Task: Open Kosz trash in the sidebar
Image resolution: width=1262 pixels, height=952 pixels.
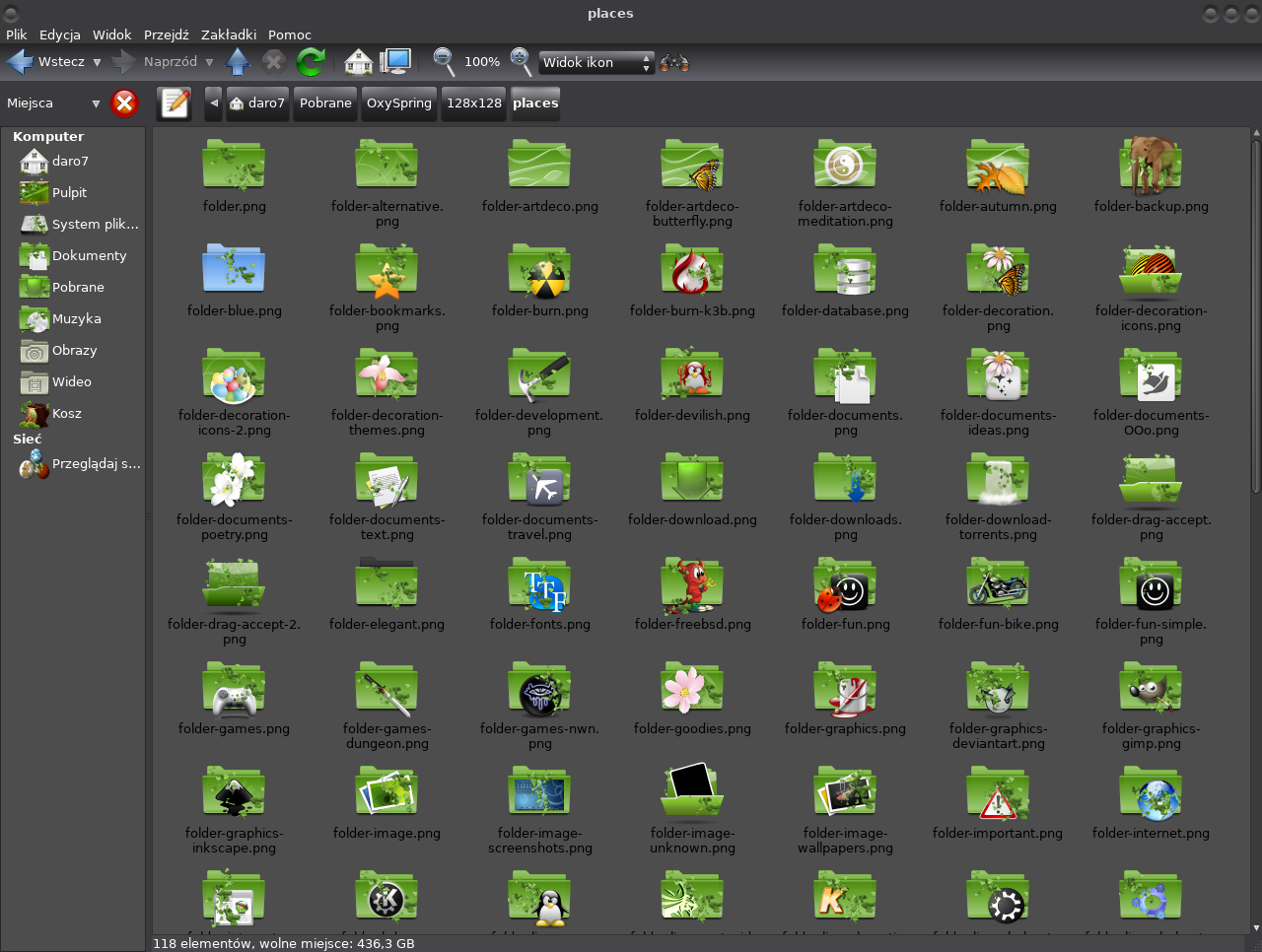Action: [66, 414]
